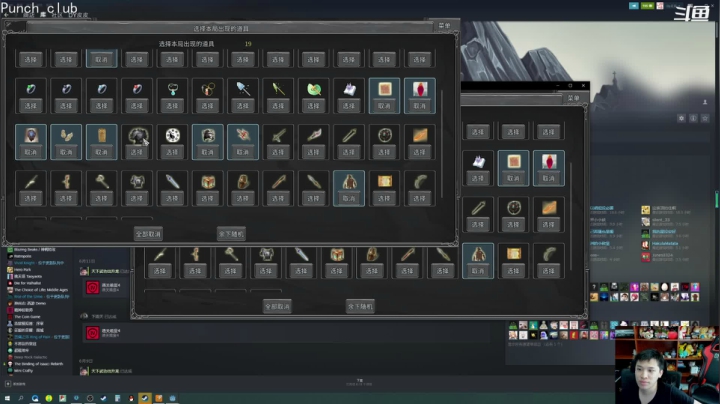Select 'Ratropolis' in the Steam library list
The height and width of the screenshot is (404, 720).
click(x=22, y=256)
